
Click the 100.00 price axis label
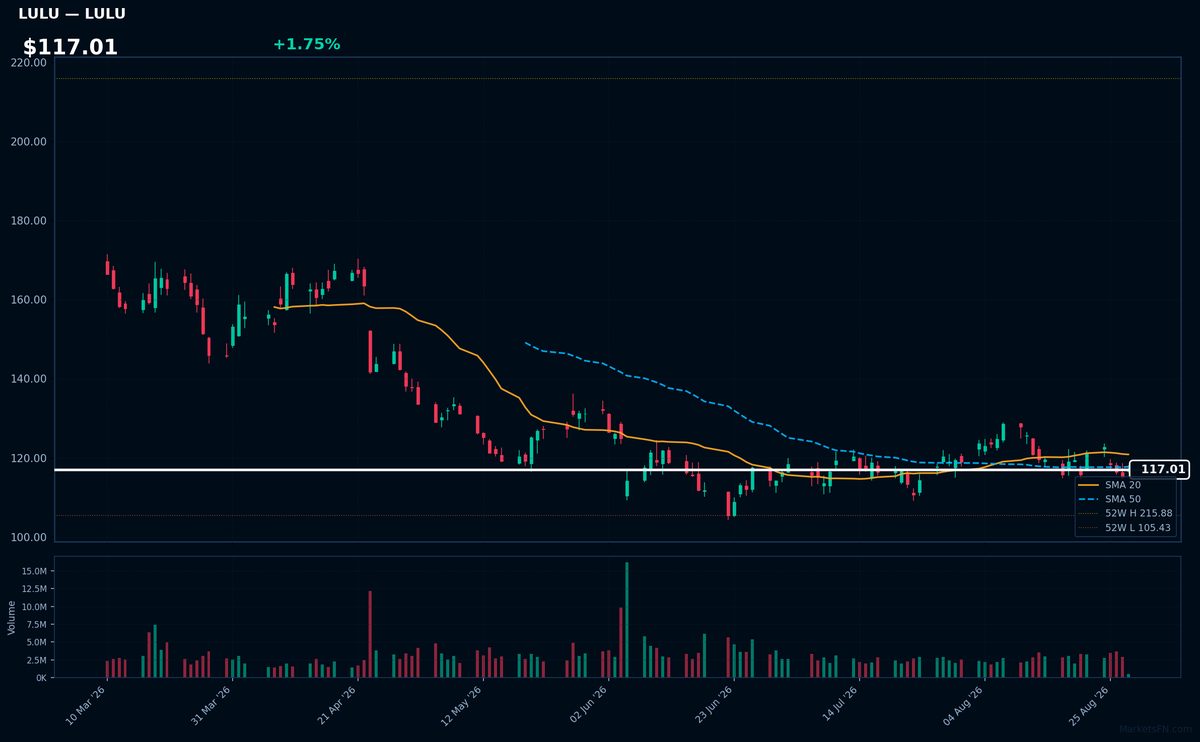[29, 538]
